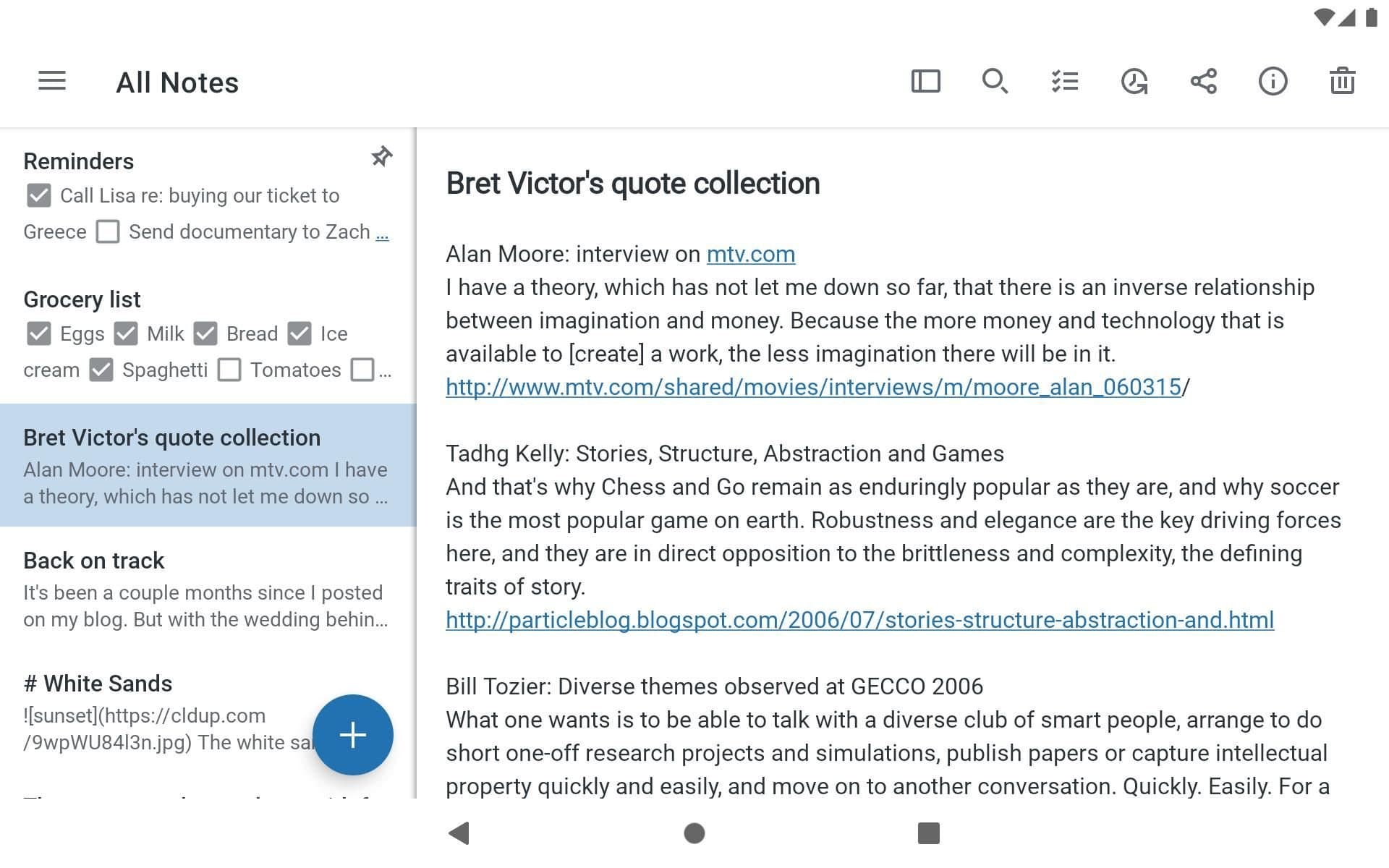Trash the current note
This screenshot has width=1389, height=868.
(1342, 81)
